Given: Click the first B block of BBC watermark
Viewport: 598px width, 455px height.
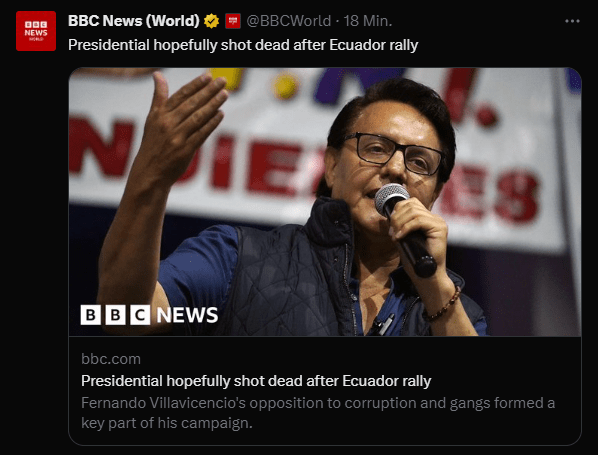Looking at the screenshot, I should click(x=91, y=315).
